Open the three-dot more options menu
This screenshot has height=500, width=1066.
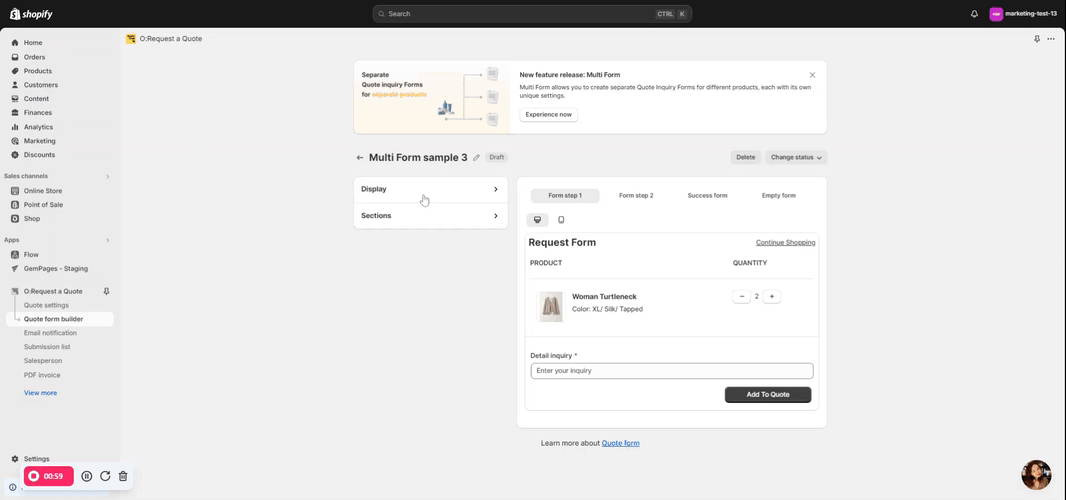pyautogui.click(x=1051, y=39)
